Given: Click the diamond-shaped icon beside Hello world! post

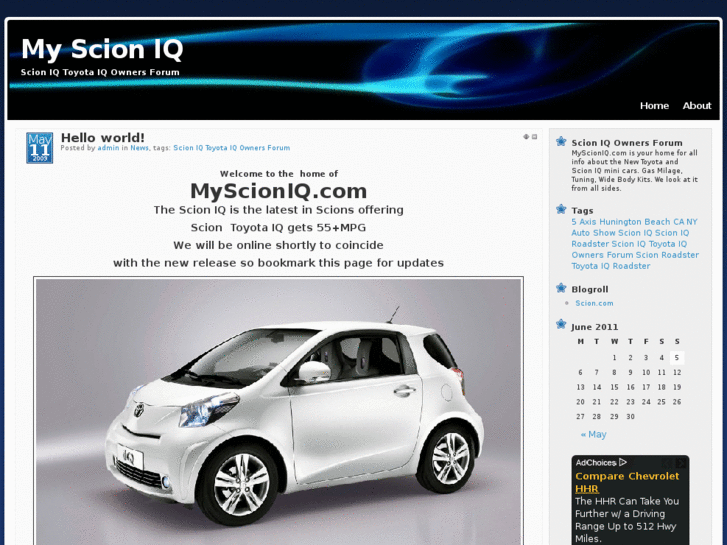Looking at the screenshot, I should pos(526,137).
